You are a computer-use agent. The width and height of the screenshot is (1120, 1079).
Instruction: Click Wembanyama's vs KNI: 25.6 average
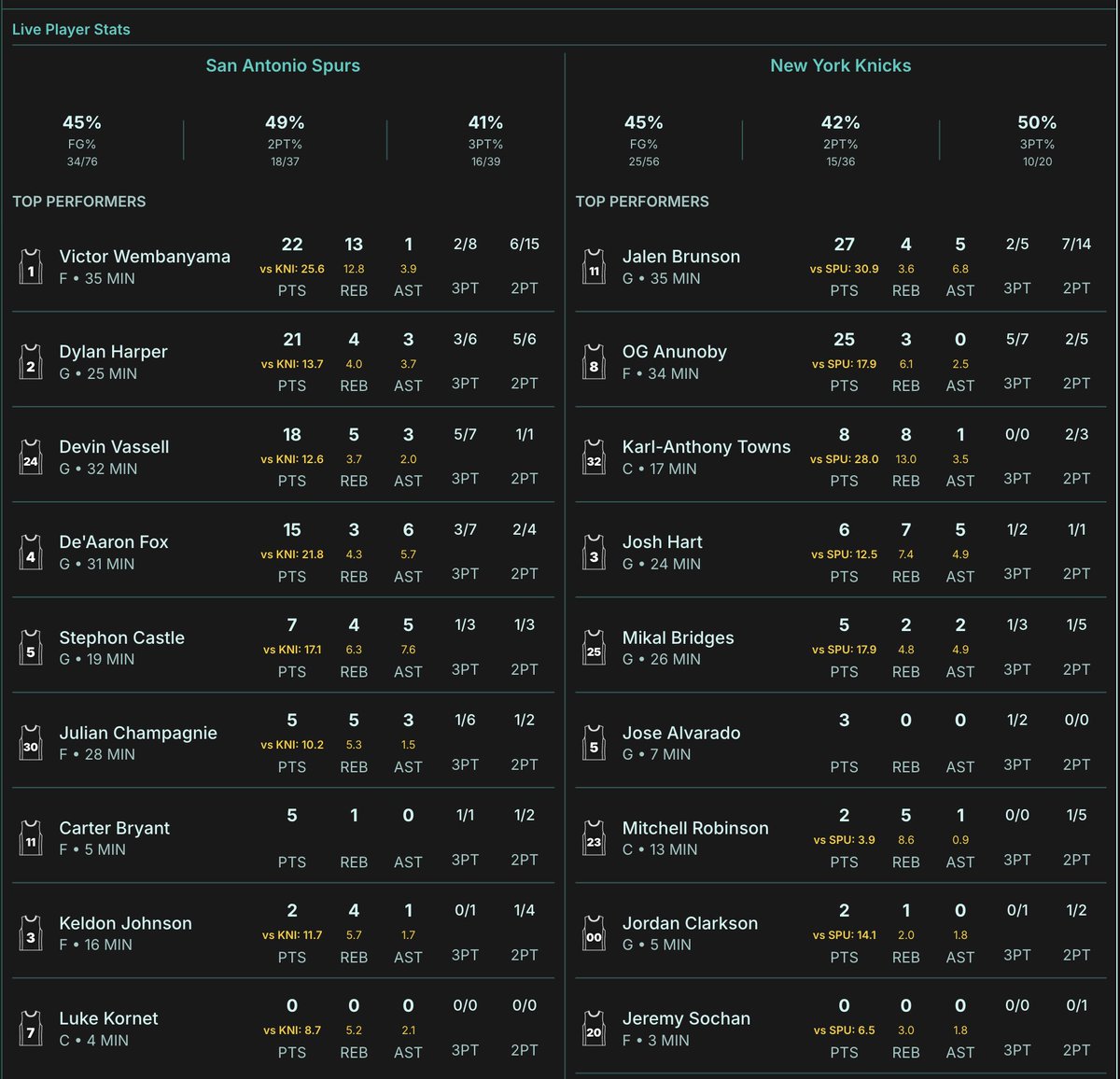pyautogui.click(x=292, y=269)
